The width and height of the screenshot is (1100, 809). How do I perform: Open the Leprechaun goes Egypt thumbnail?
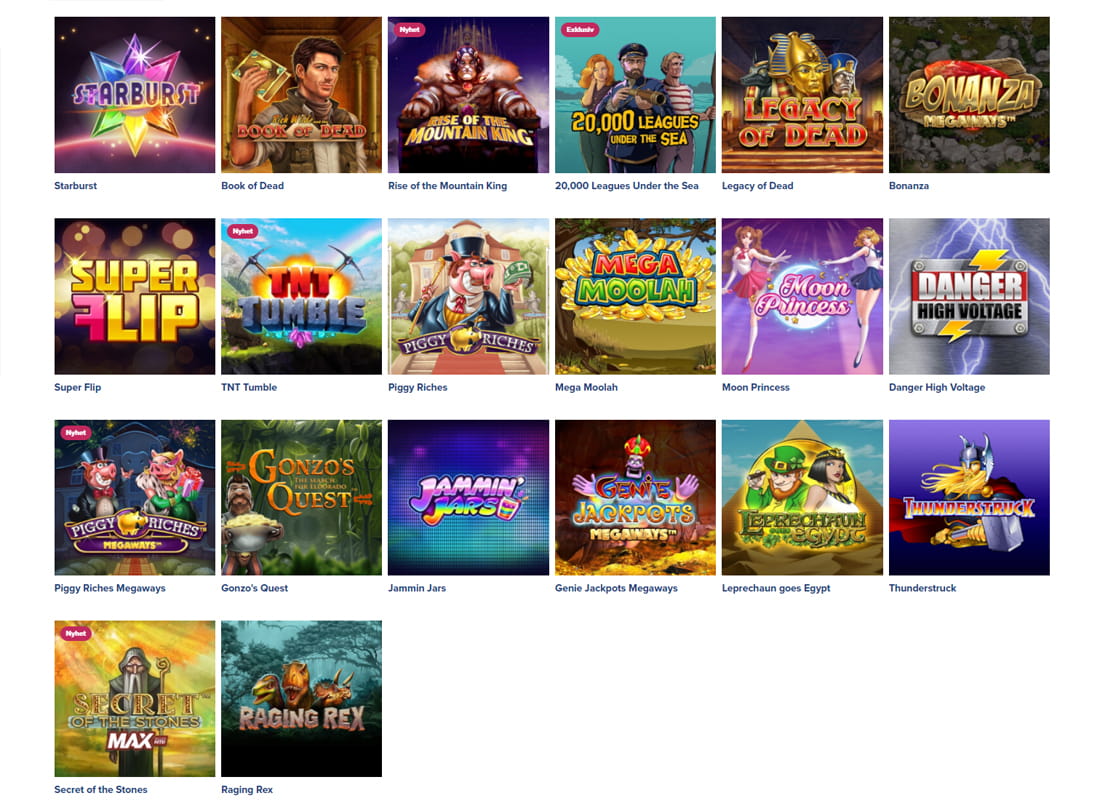(803, 497)
